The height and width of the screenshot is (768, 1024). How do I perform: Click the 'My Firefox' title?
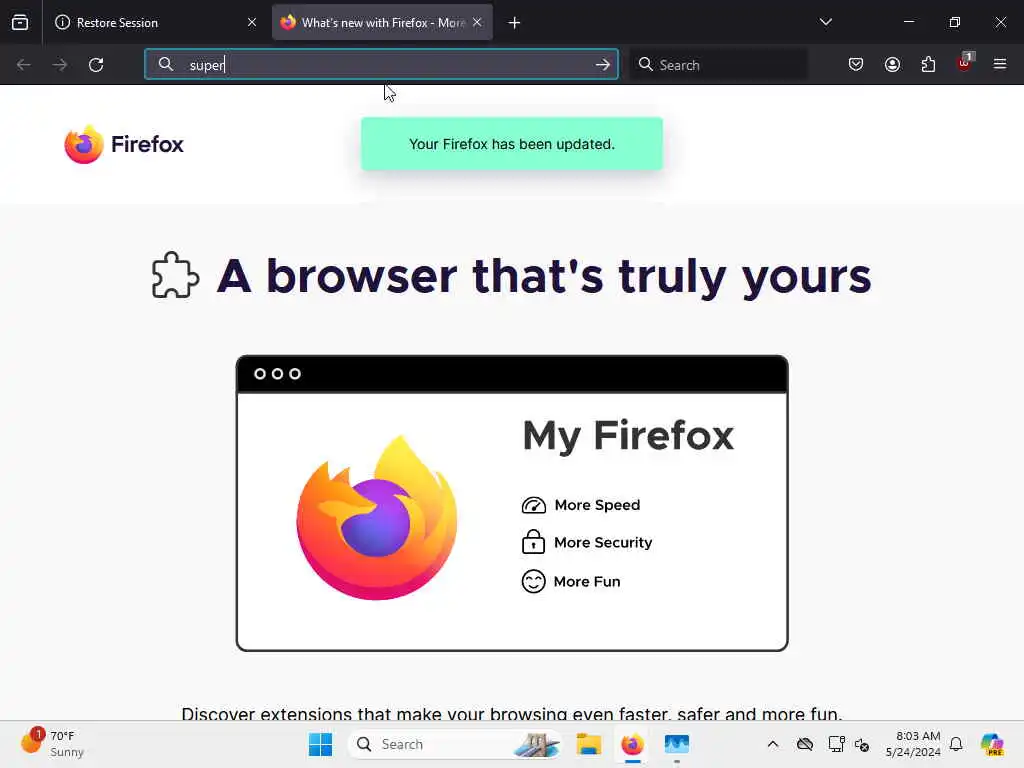628,436
